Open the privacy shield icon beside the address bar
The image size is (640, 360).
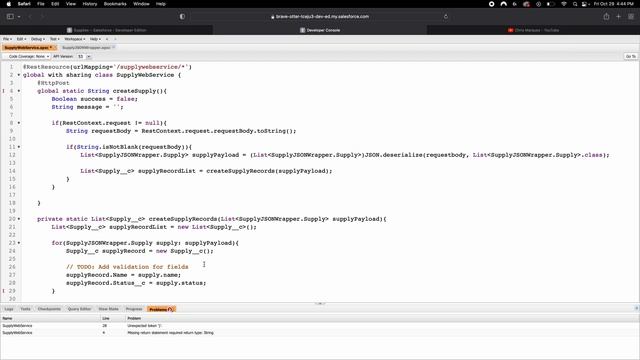tap(182, 16)
